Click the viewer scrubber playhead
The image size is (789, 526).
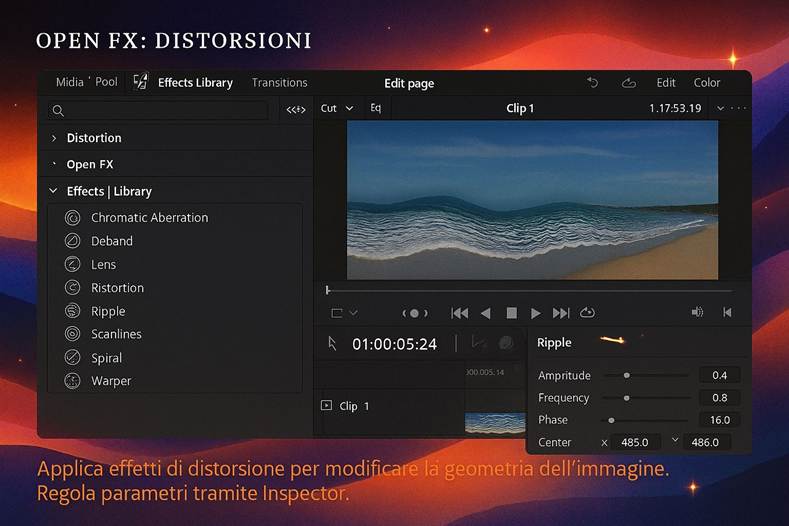pyautogui.click(x=328, y=290)
